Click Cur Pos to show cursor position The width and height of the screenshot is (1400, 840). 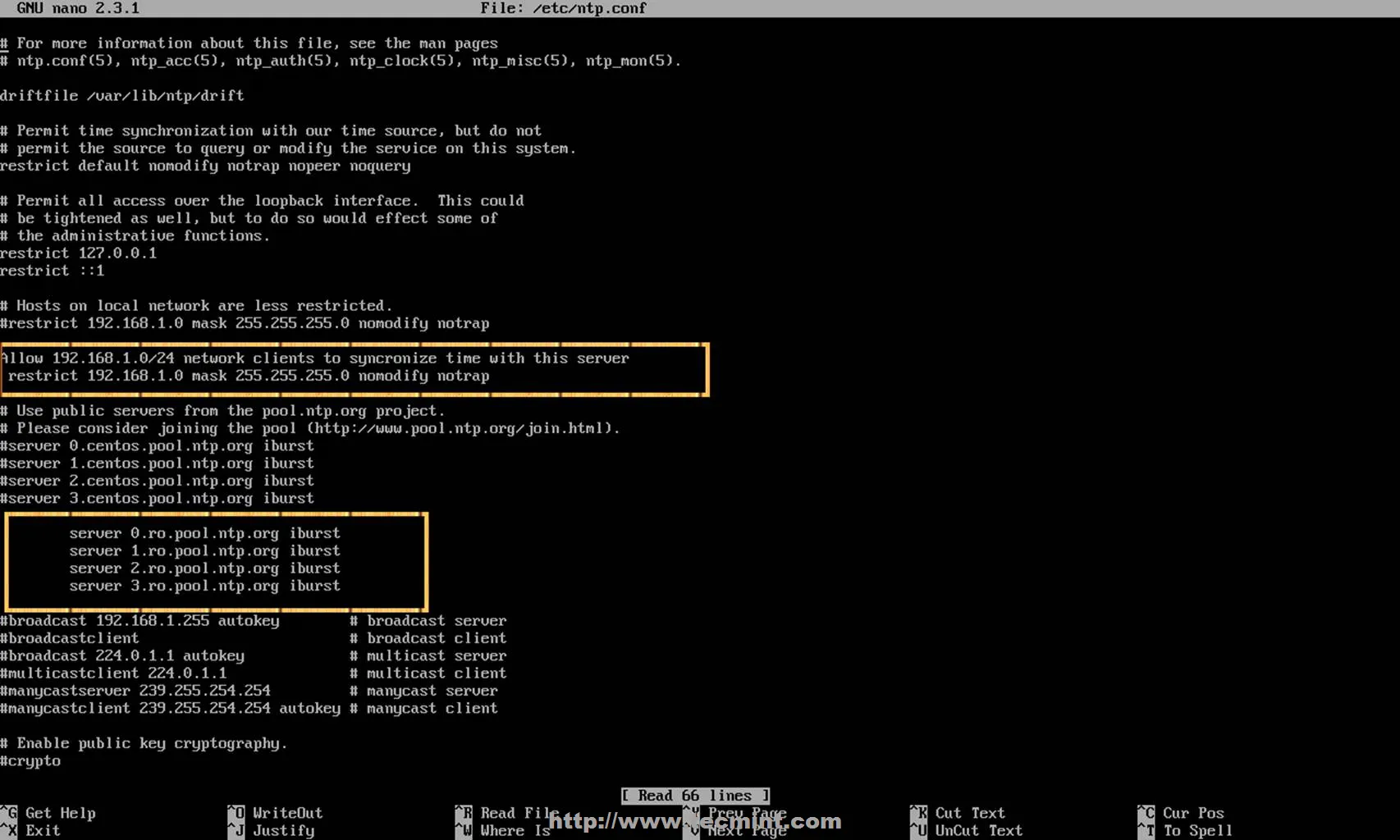[x=1193, y=812]
